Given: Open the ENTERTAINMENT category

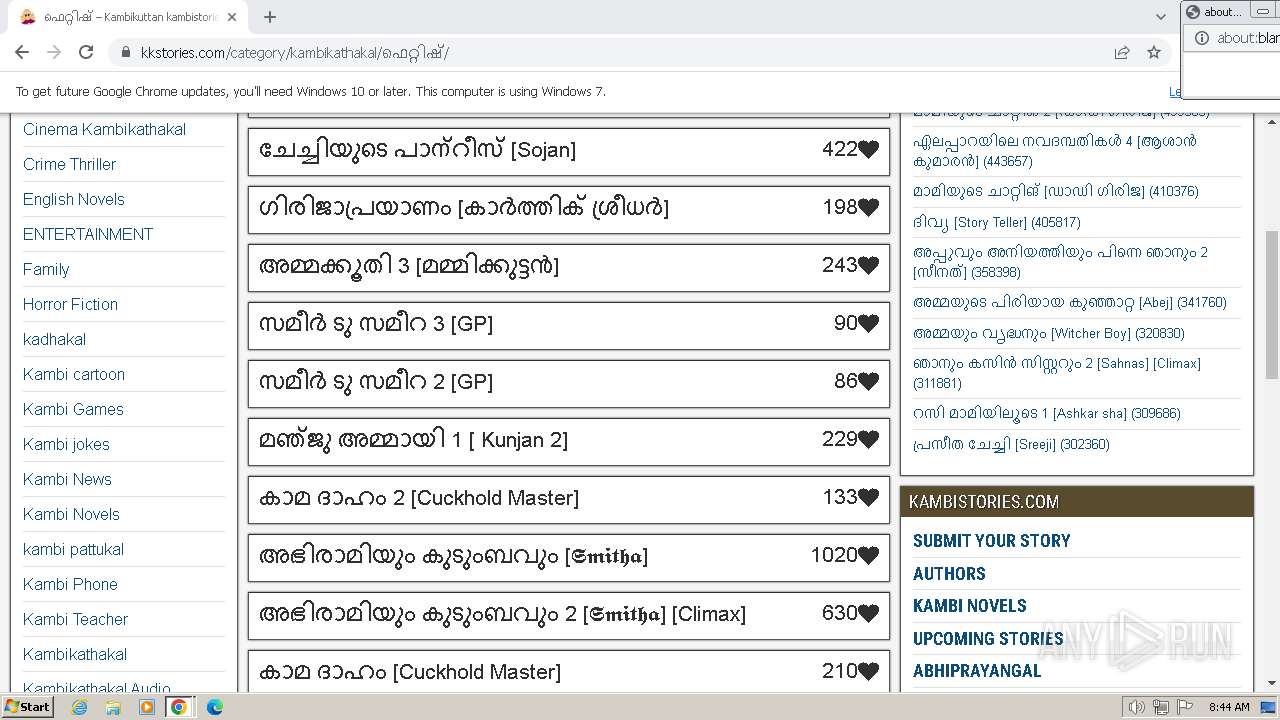Looking at the screenshot, I should point(88,234).
